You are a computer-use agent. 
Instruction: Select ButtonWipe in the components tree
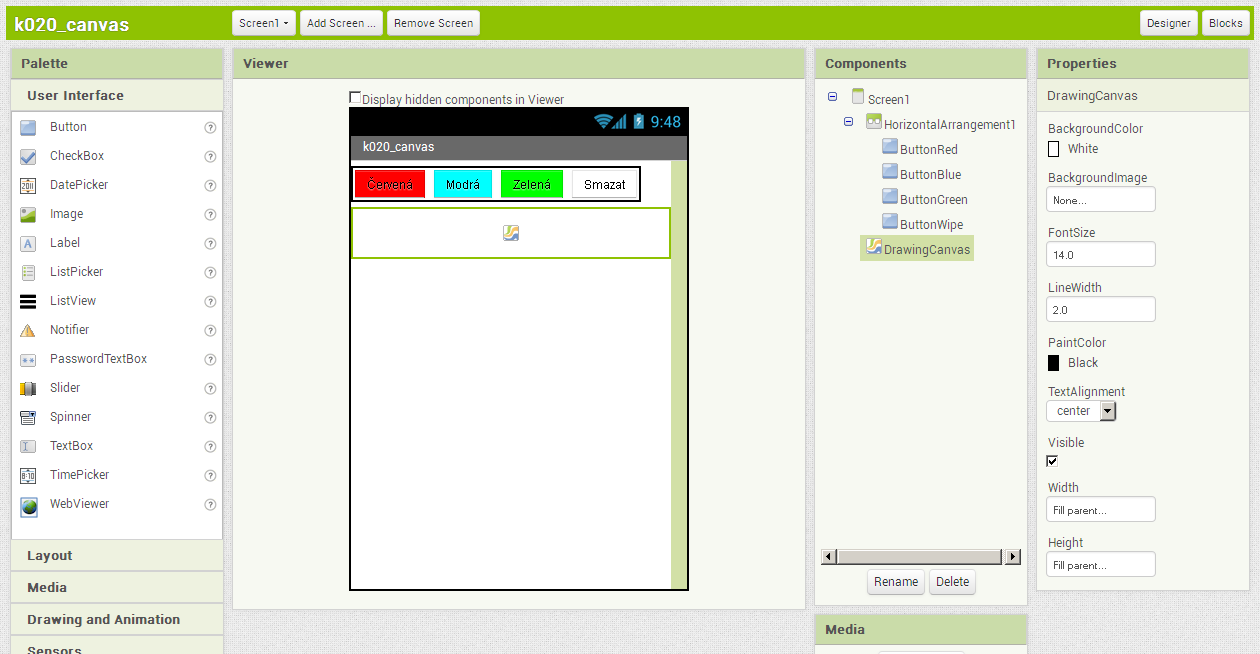[x=923, y=224]
